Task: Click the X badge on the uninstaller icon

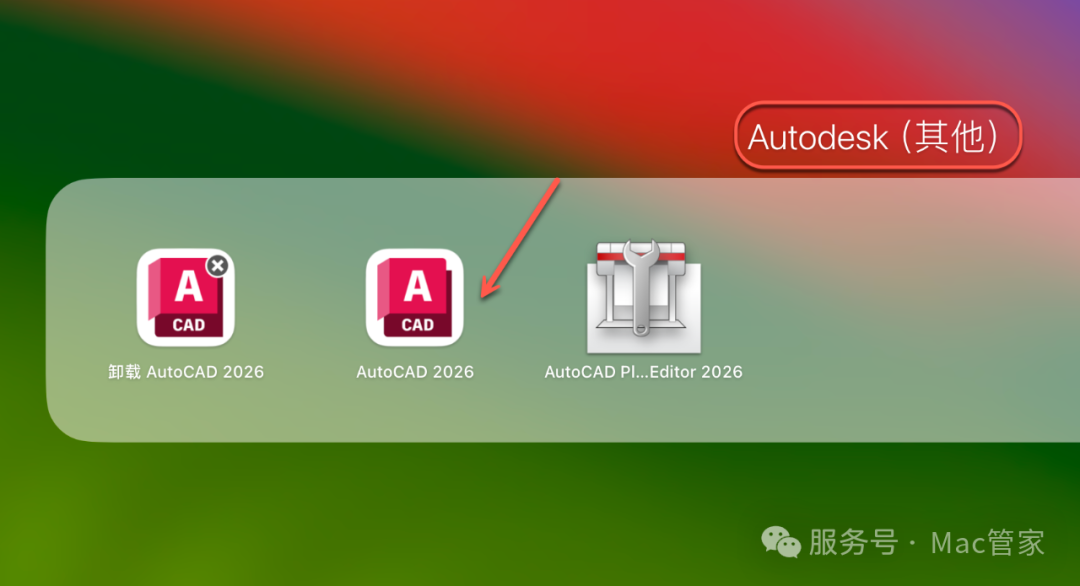Action: pos(218,265)
